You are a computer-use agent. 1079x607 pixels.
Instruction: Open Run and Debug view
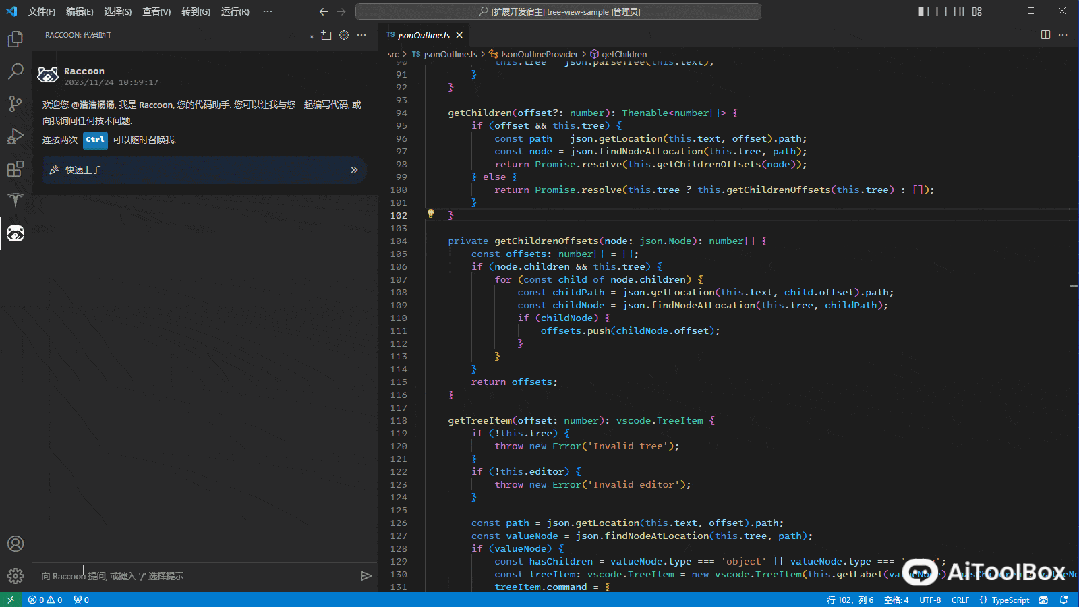click(15, 136)
